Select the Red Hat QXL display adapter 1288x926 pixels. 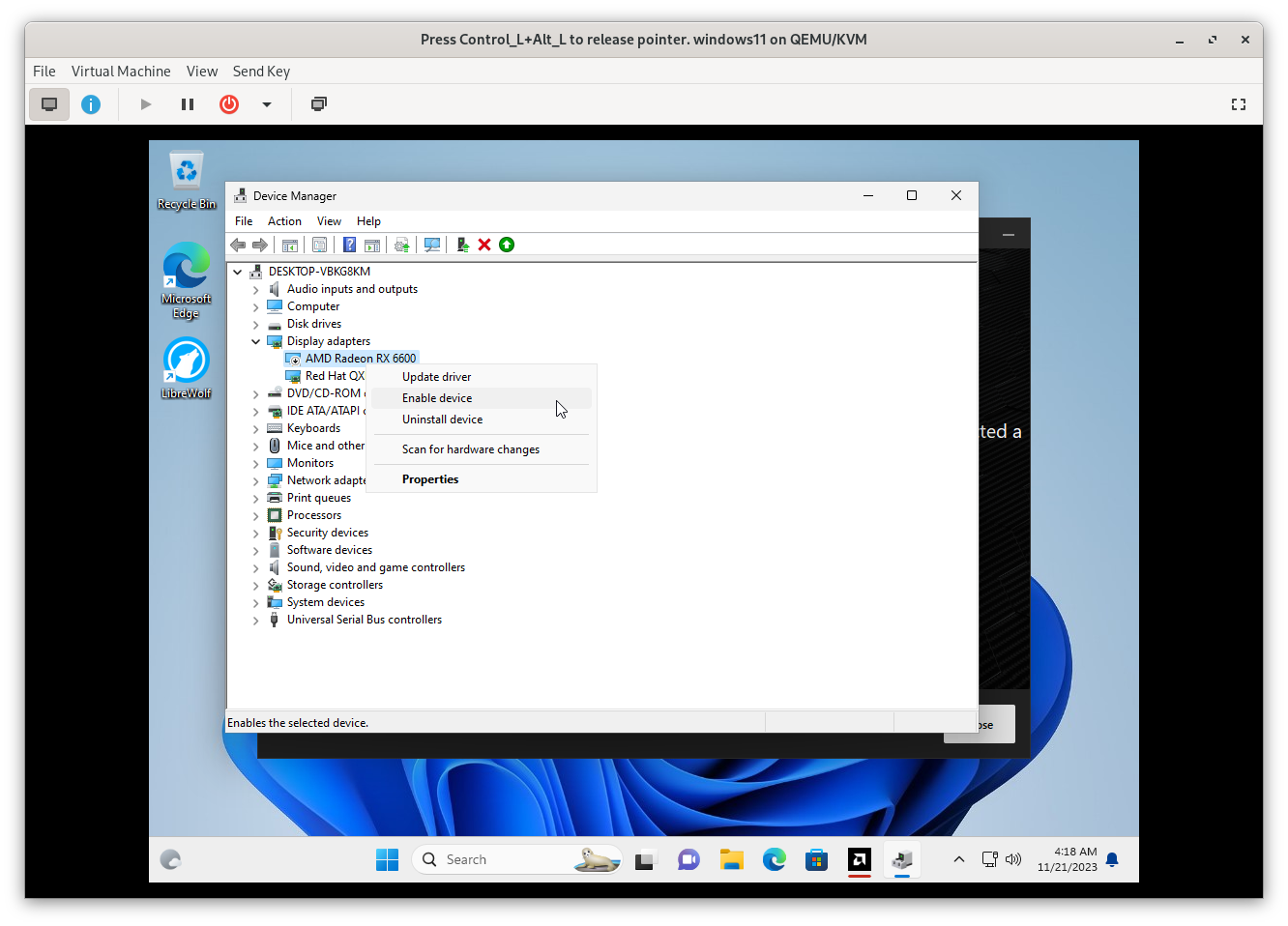pos(335,376)
